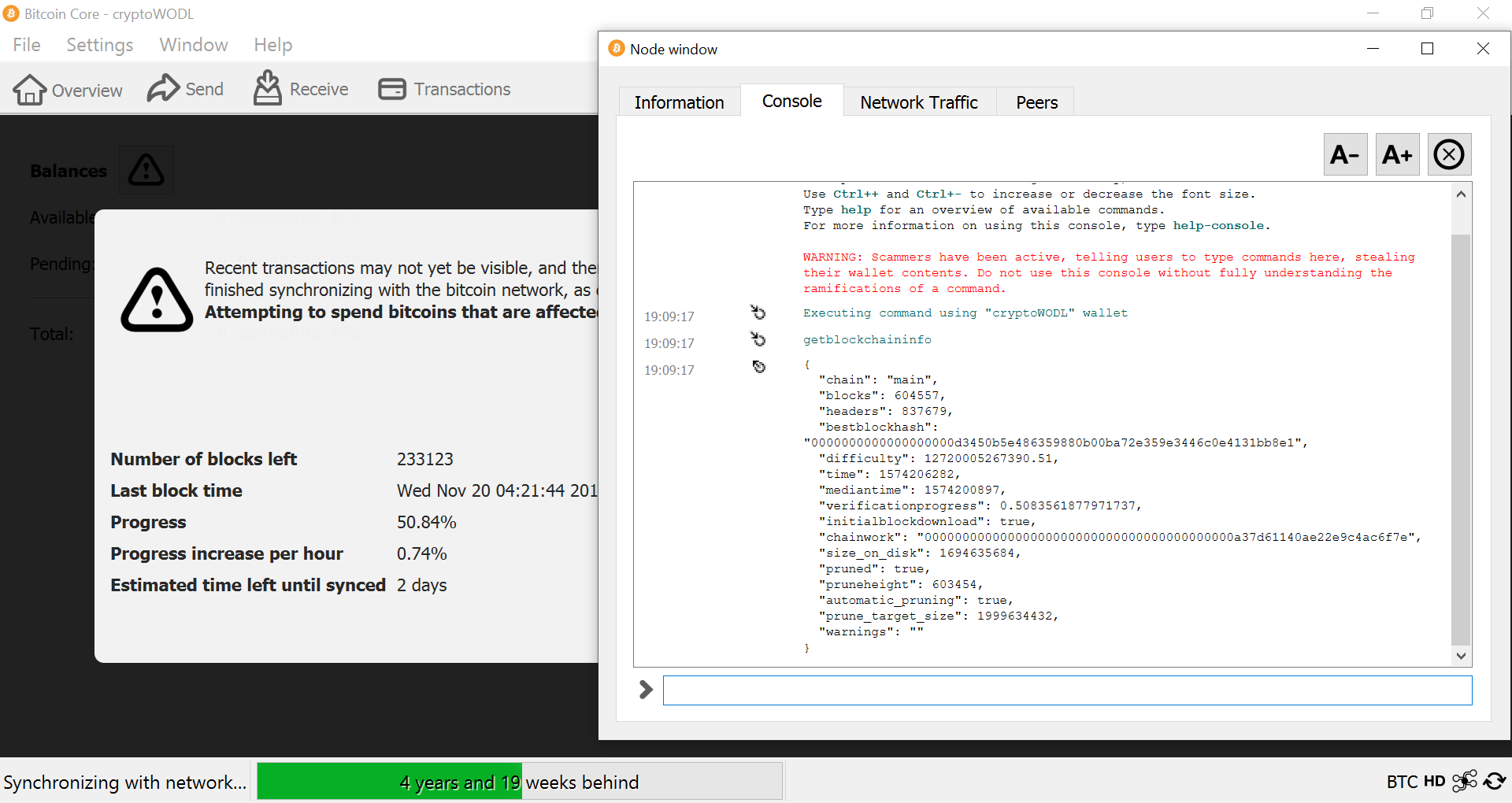The width and height of the screenshot is (1512, 803).
Task: Click the console vertical scrollbar thumb
Action: [1462, 439]
